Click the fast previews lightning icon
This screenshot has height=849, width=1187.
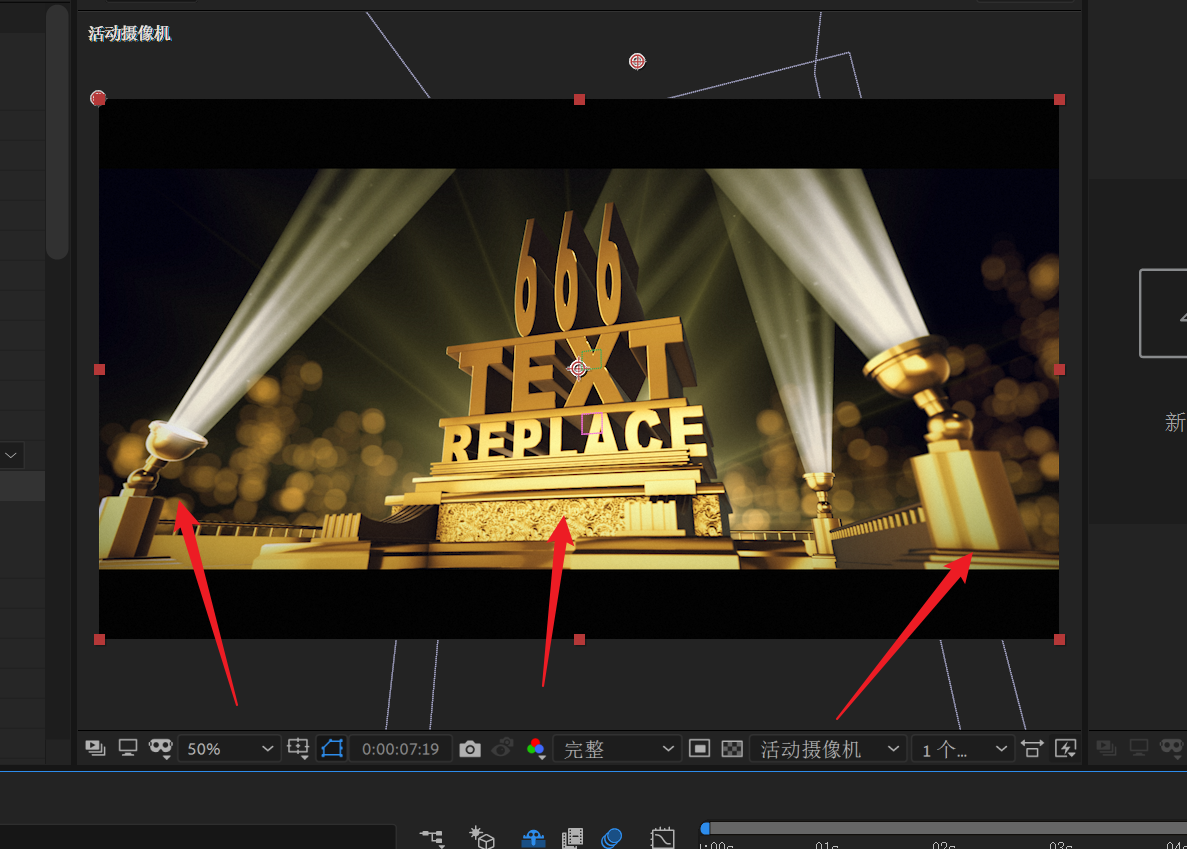point(1065,749)
